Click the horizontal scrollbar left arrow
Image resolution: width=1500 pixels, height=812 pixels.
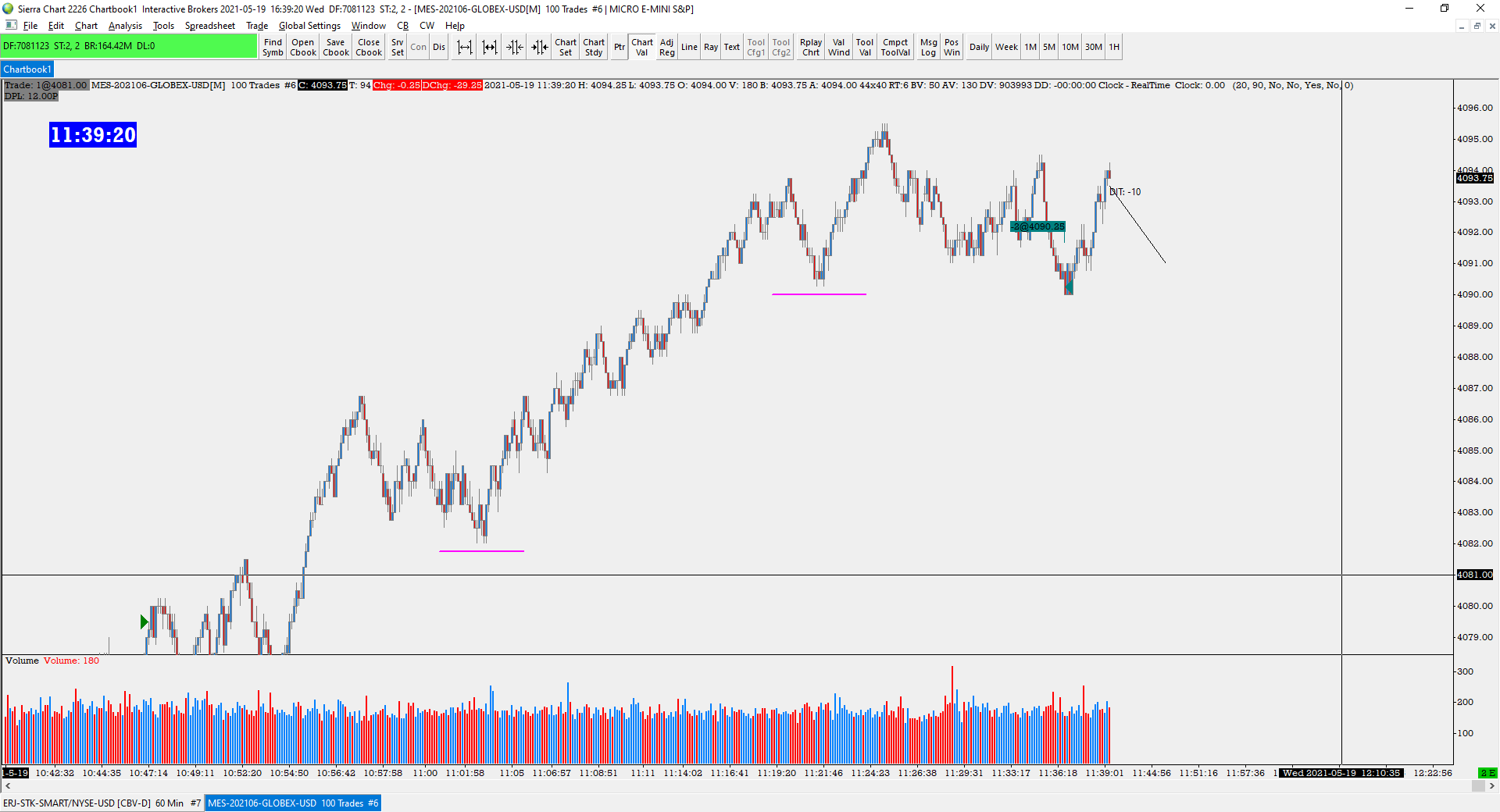click(x=9, y=786)
